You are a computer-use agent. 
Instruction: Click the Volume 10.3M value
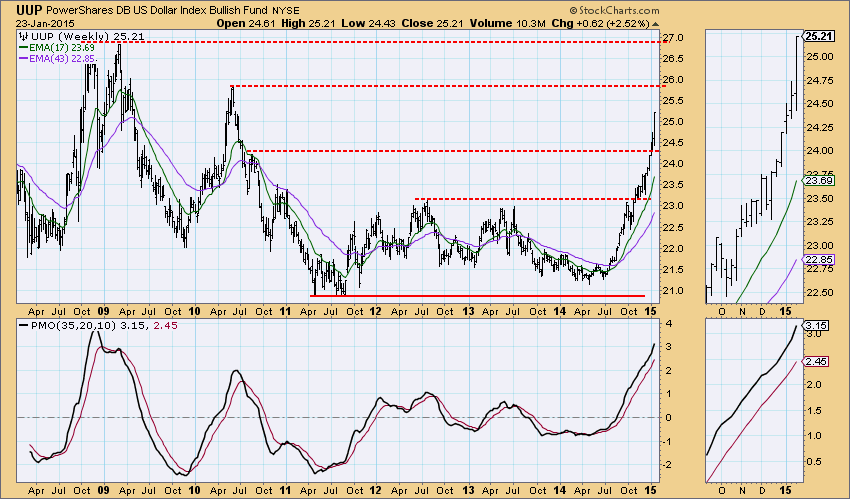(507, 23)
